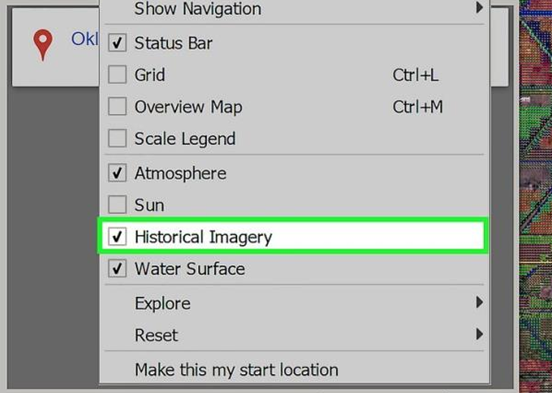Enable the Overview Map checkbox
This screenshot has width=552, height=393.
[117, 106]
